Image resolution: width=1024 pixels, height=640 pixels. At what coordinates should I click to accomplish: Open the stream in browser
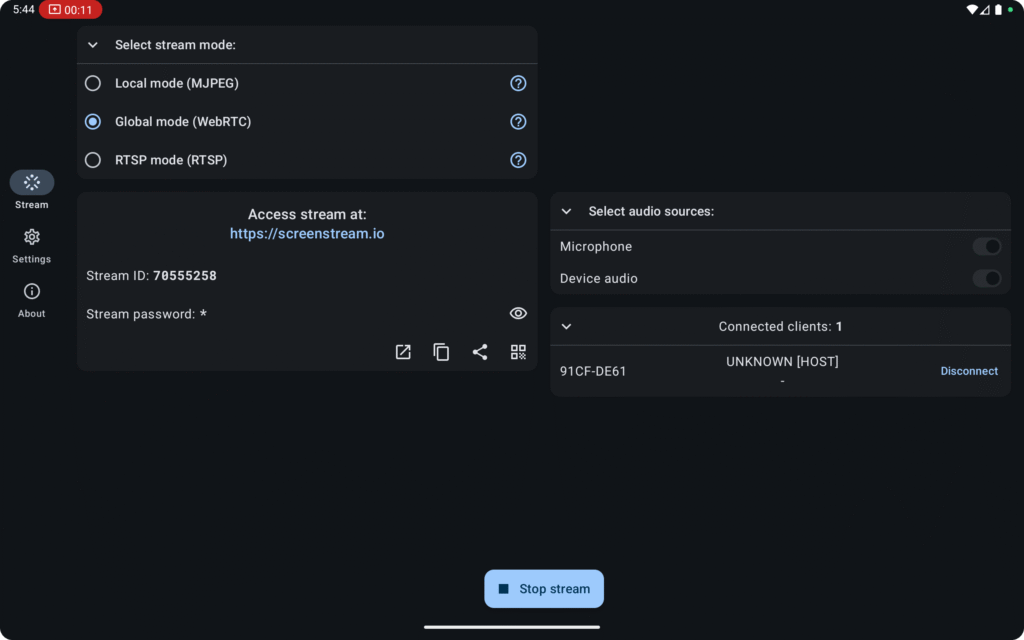click(403, 352)
